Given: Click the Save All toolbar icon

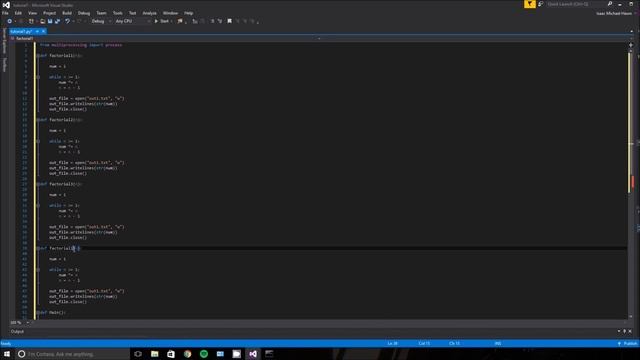Looking at the screenshot, I should 57,21.
